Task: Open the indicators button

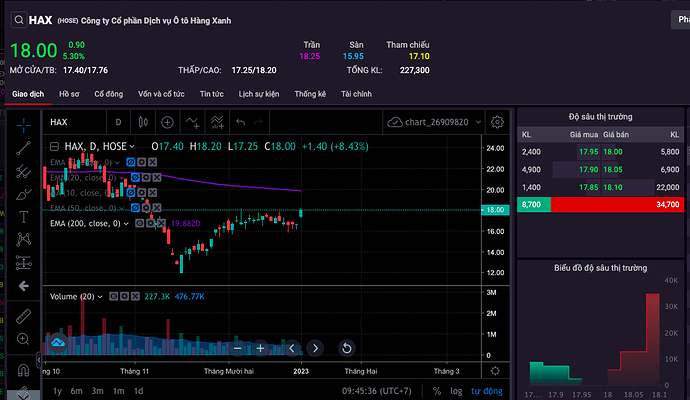Action: (x=192, y=122)
